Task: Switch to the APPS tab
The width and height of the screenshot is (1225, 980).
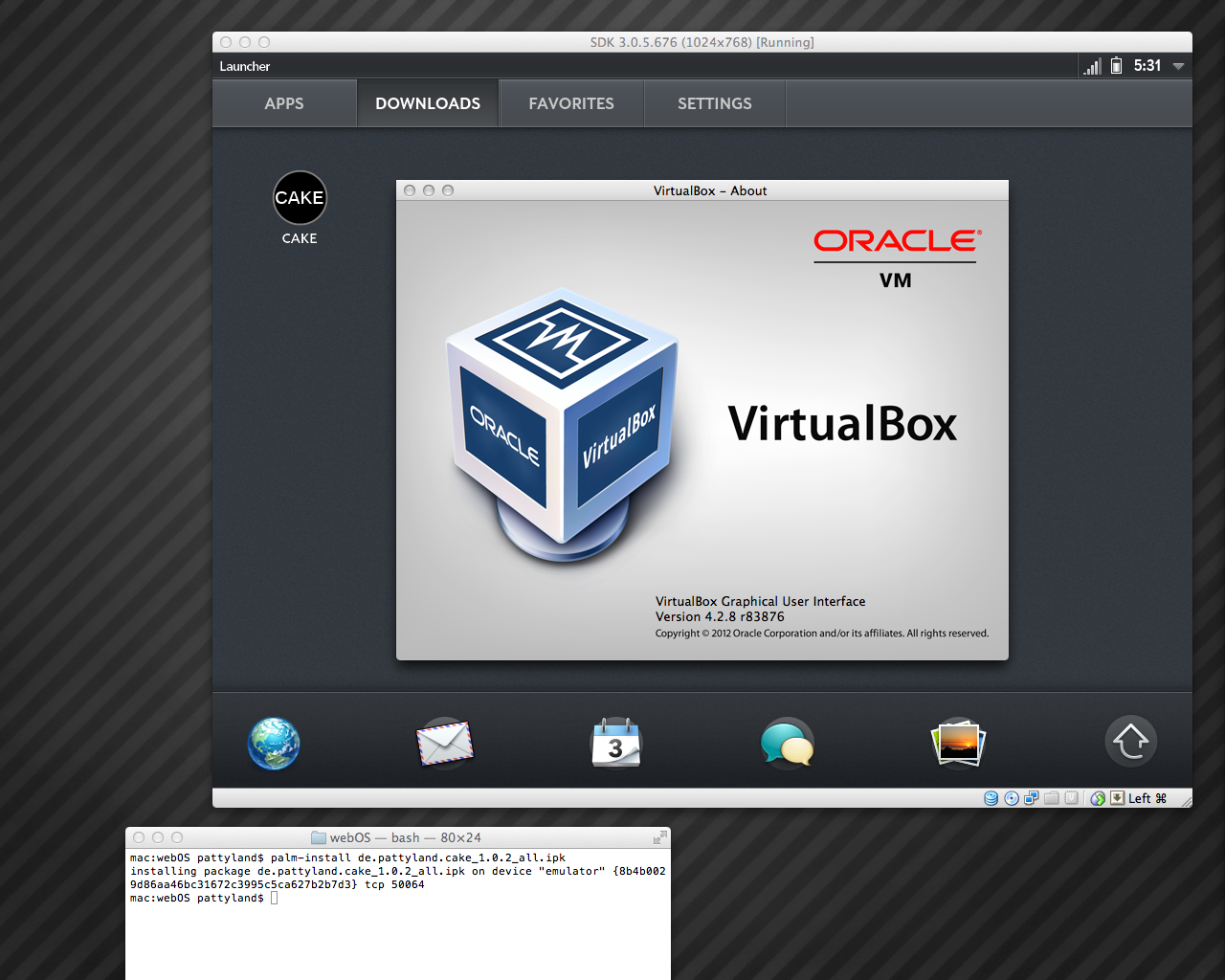Action: coord(284,102)
